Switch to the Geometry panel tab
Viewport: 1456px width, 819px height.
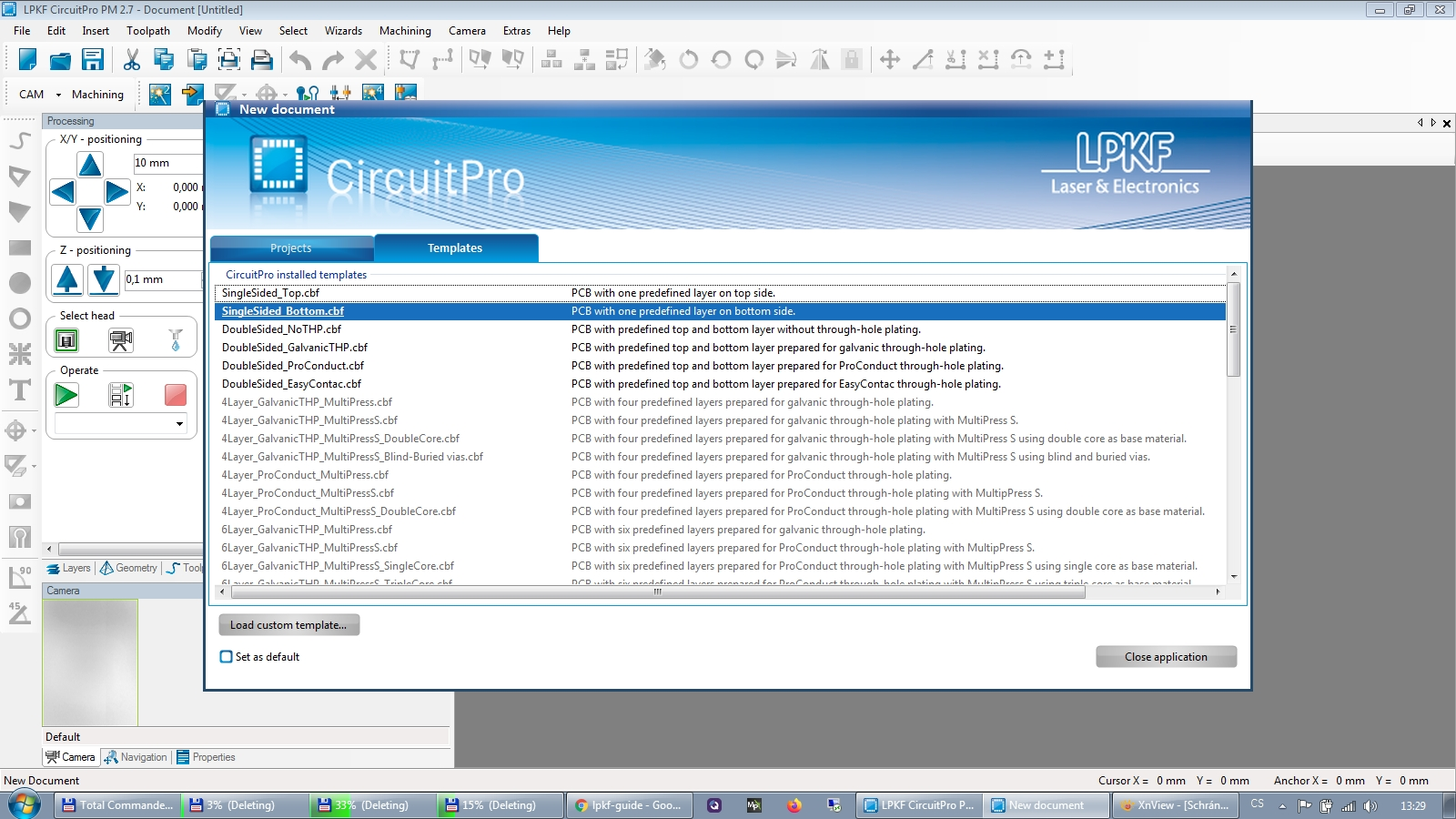[x=128, y=568]
